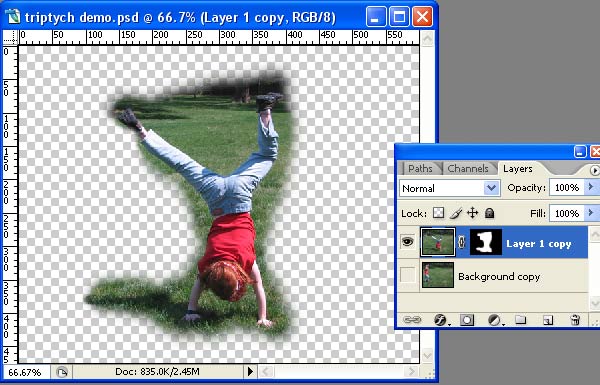Toggle lock all padlock icon

[489, 213]
